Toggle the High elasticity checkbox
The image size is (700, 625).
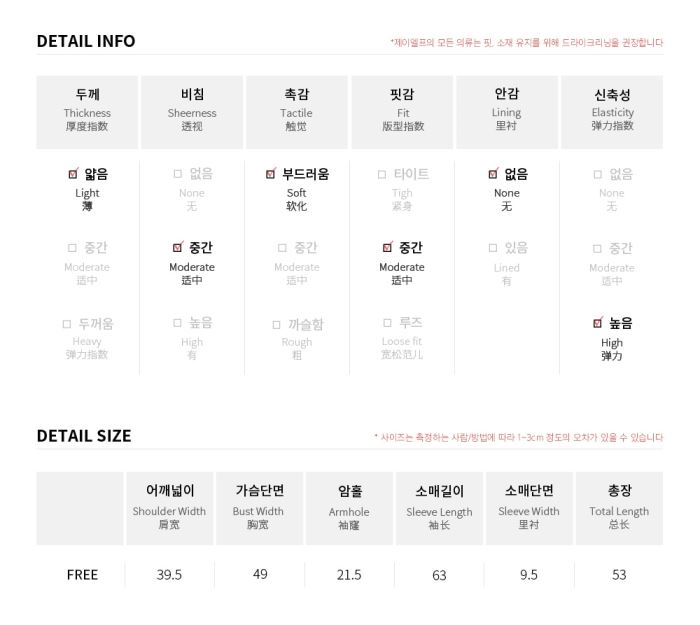(597, 323)
